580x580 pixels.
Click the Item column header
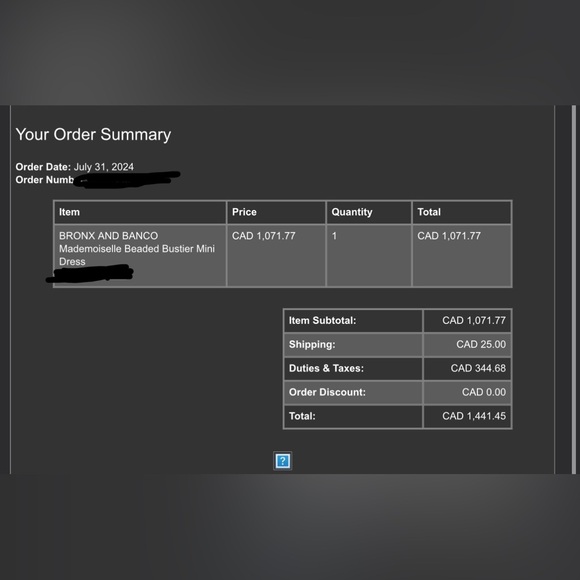tap(140, 212)
